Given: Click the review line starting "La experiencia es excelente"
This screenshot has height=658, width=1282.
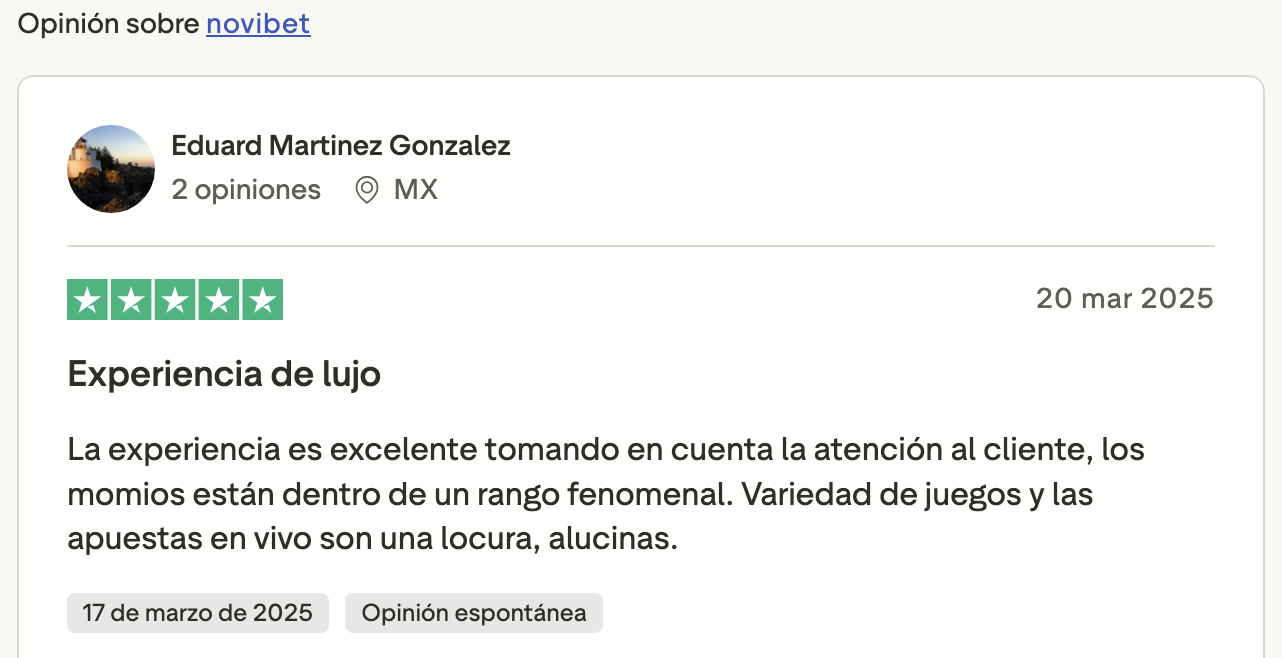Looking at the screenshot, I should (606, 450).
